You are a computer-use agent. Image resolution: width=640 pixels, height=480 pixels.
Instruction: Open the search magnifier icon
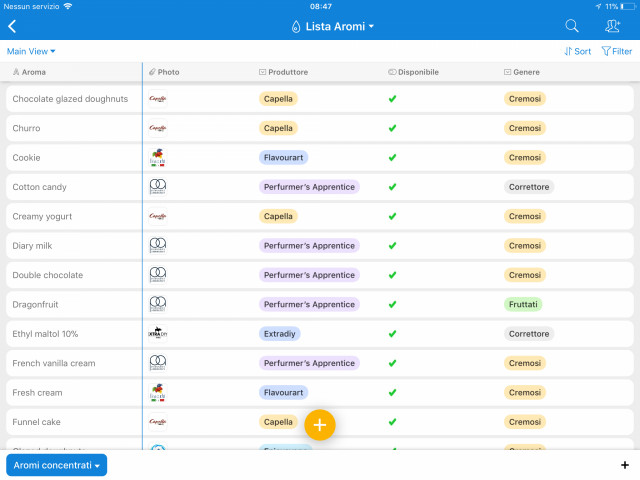click(x=572, y=26)
